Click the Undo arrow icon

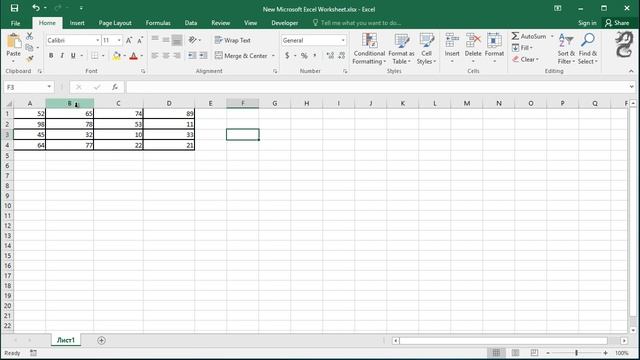[36, 8]
